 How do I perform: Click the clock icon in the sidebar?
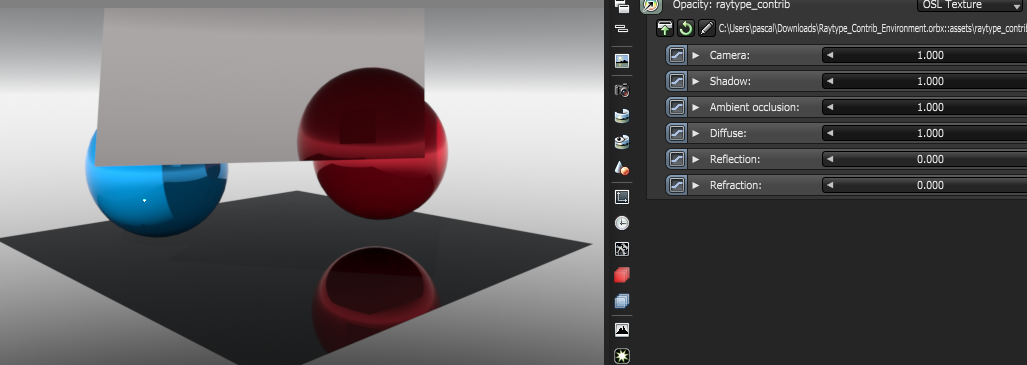622,223
